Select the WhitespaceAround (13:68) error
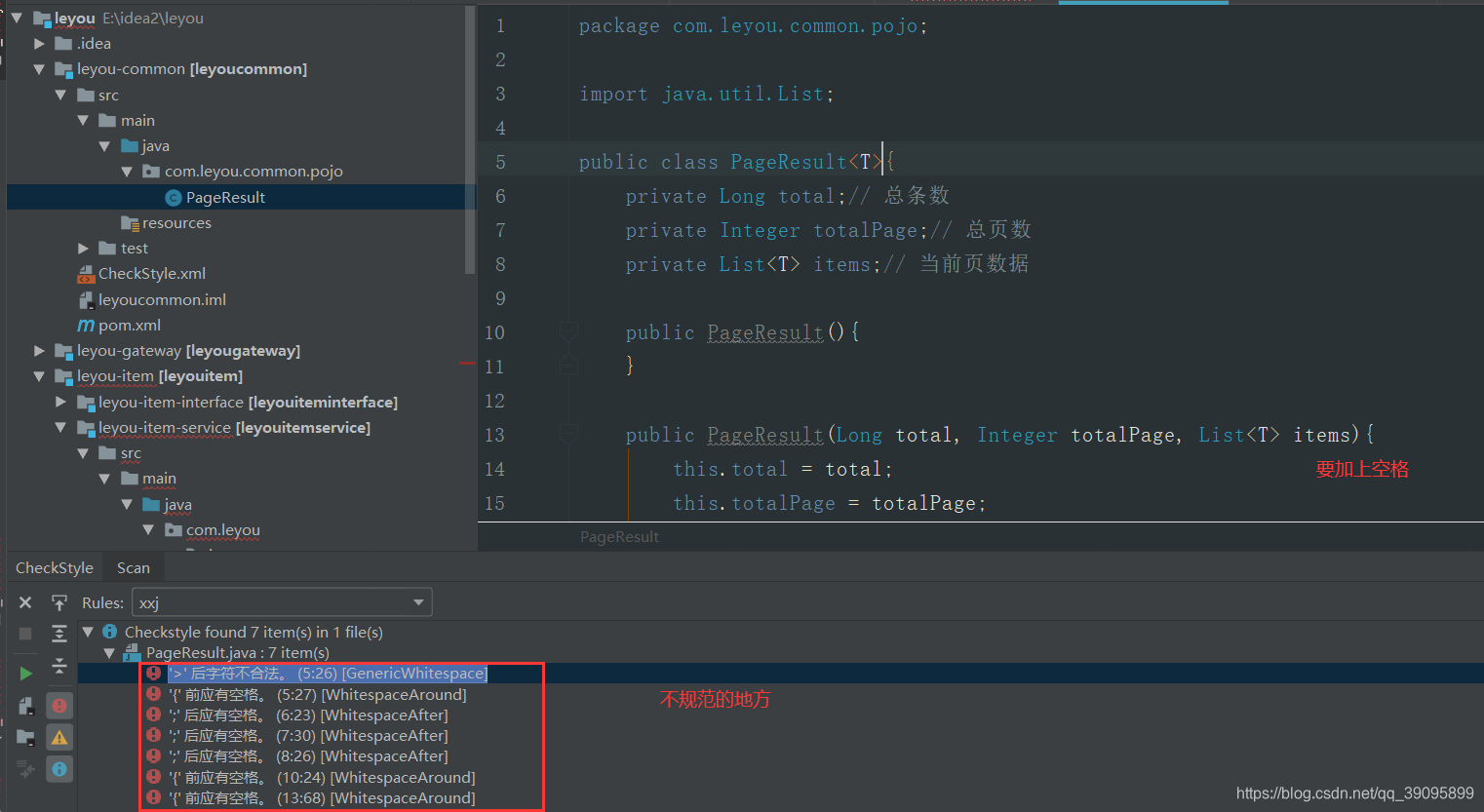The width and height of the screenshot is (1484, 812). [322, 797]
